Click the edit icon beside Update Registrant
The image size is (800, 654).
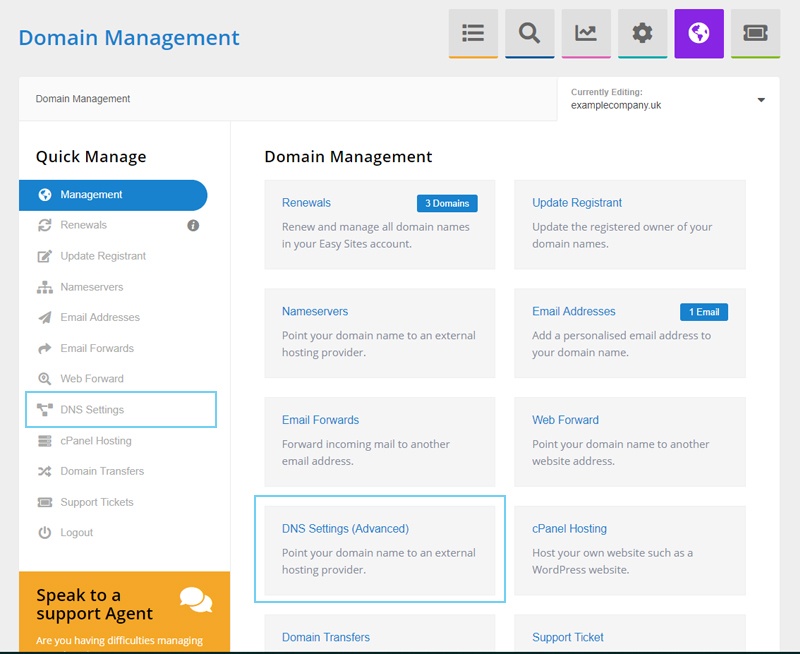click(45, 256)
